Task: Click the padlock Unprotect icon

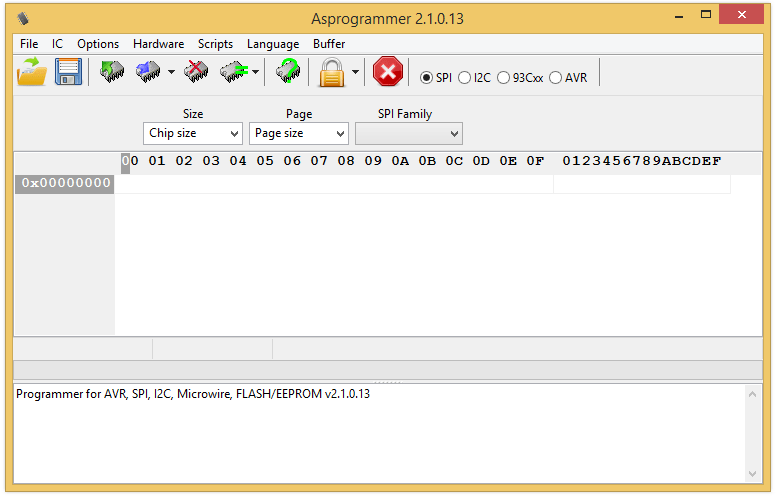Action: coord(331,72)
